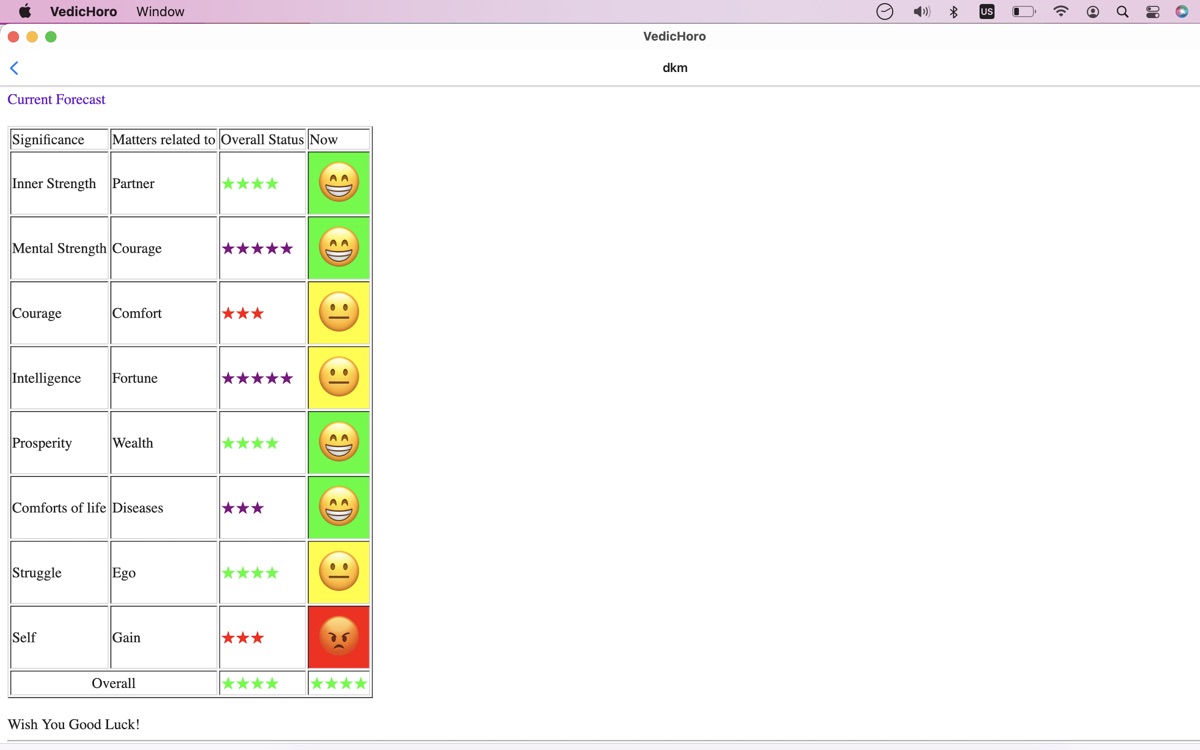Open the Apple menu
1200x750 pixels.
click(25, 12)
